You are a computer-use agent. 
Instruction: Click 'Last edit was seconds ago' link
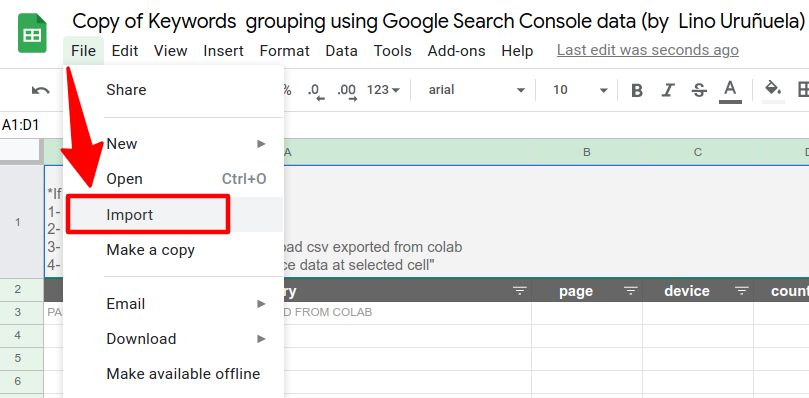click(x=648, y=50)
